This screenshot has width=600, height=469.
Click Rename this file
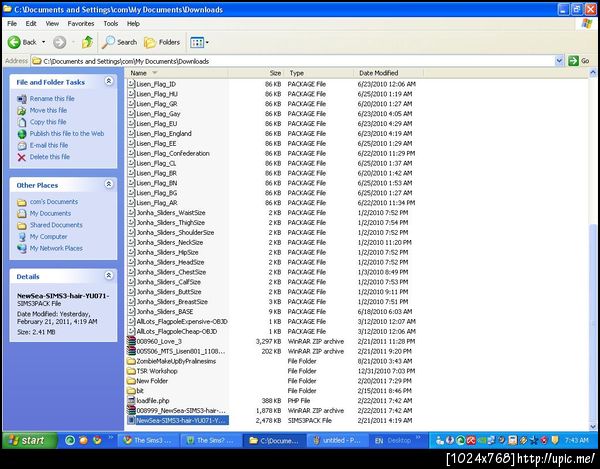pos(52,99)
